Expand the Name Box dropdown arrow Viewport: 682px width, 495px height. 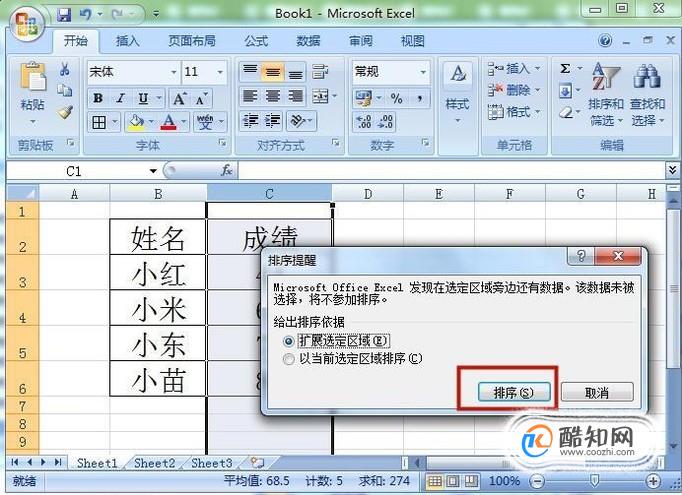coord(153,171)
